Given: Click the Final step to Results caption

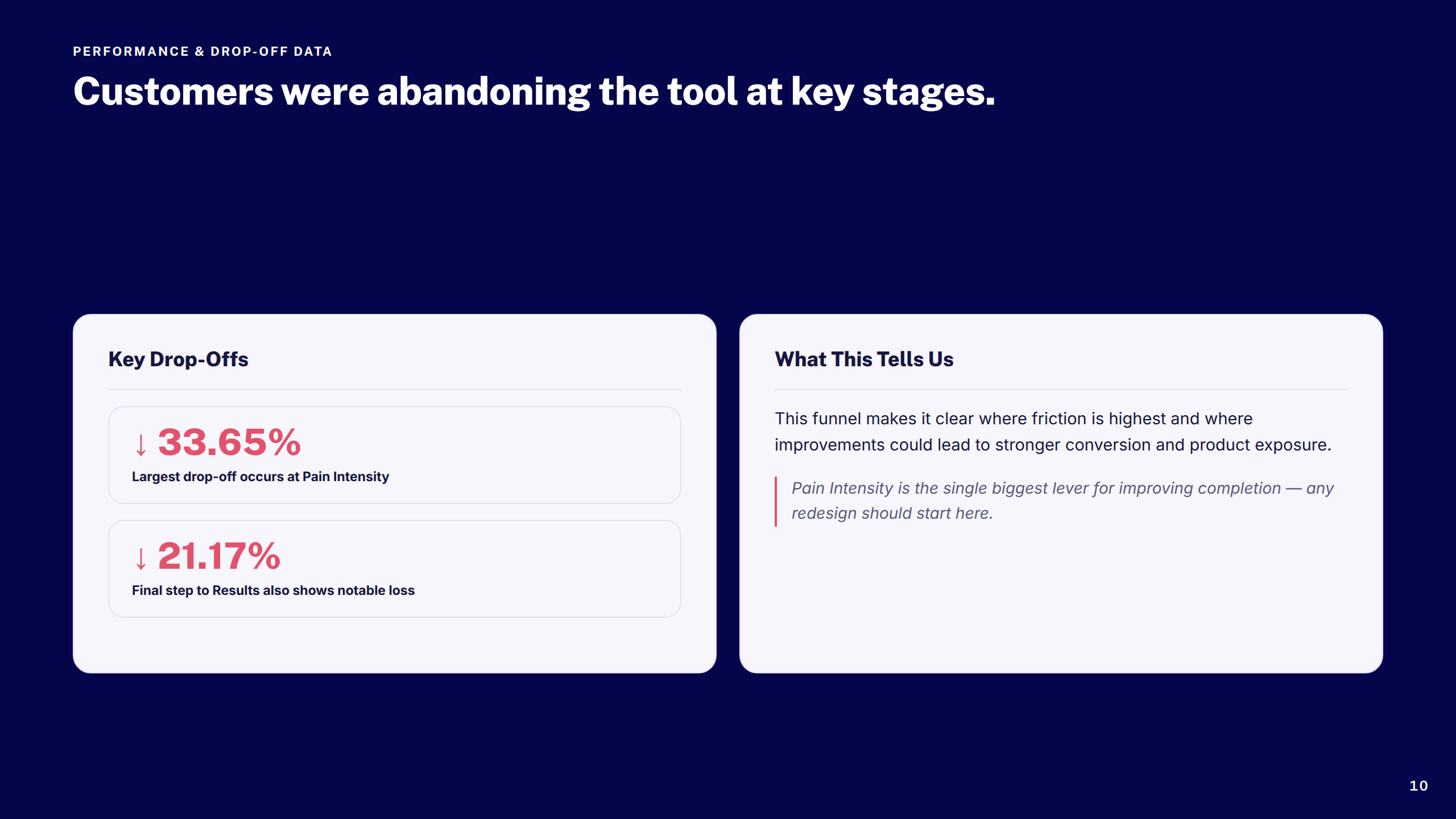Looking at the screenshot, I should point(273,590).
